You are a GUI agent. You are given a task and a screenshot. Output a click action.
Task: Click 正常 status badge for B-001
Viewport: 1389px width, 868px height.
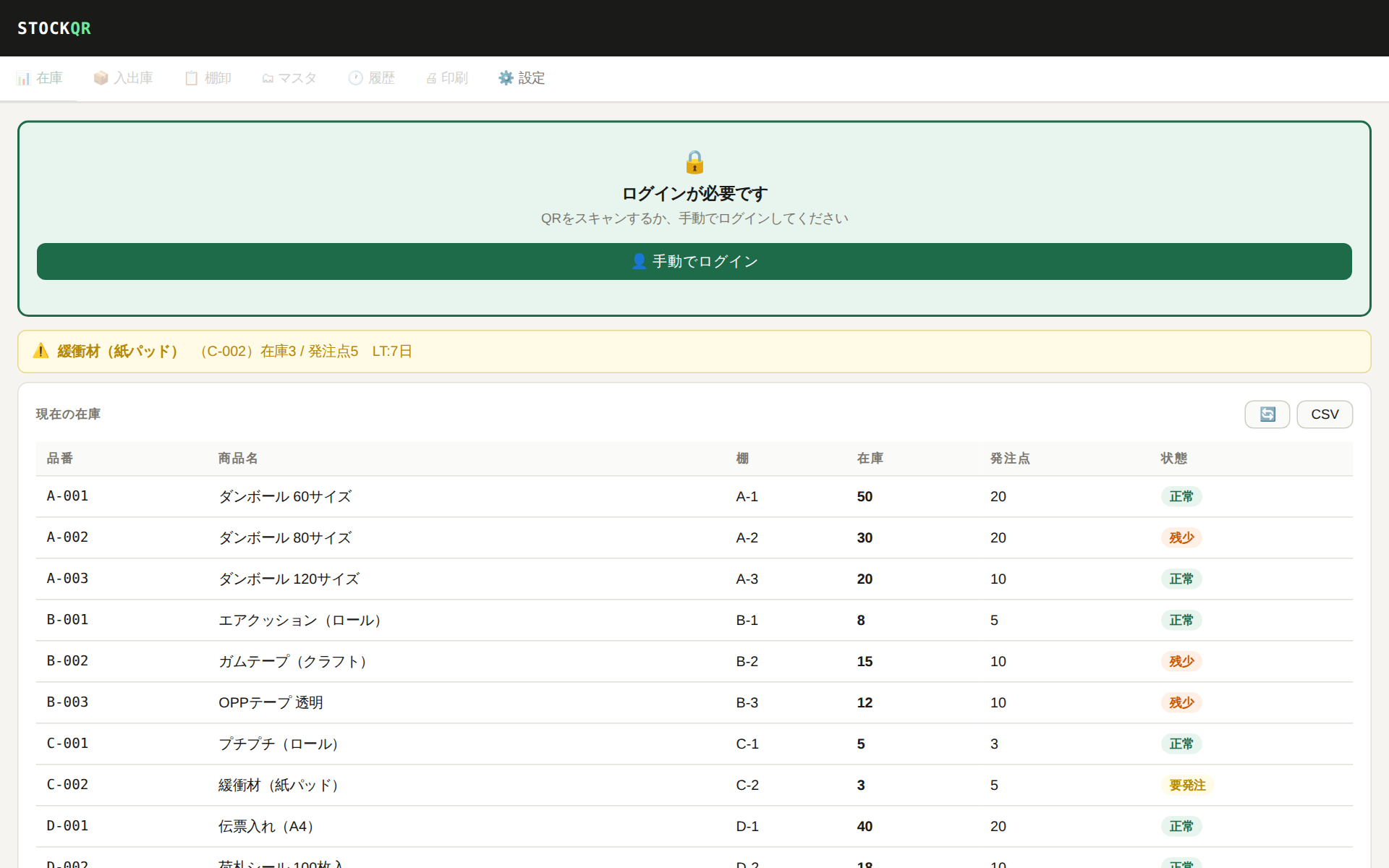[x=1181, y=620]
